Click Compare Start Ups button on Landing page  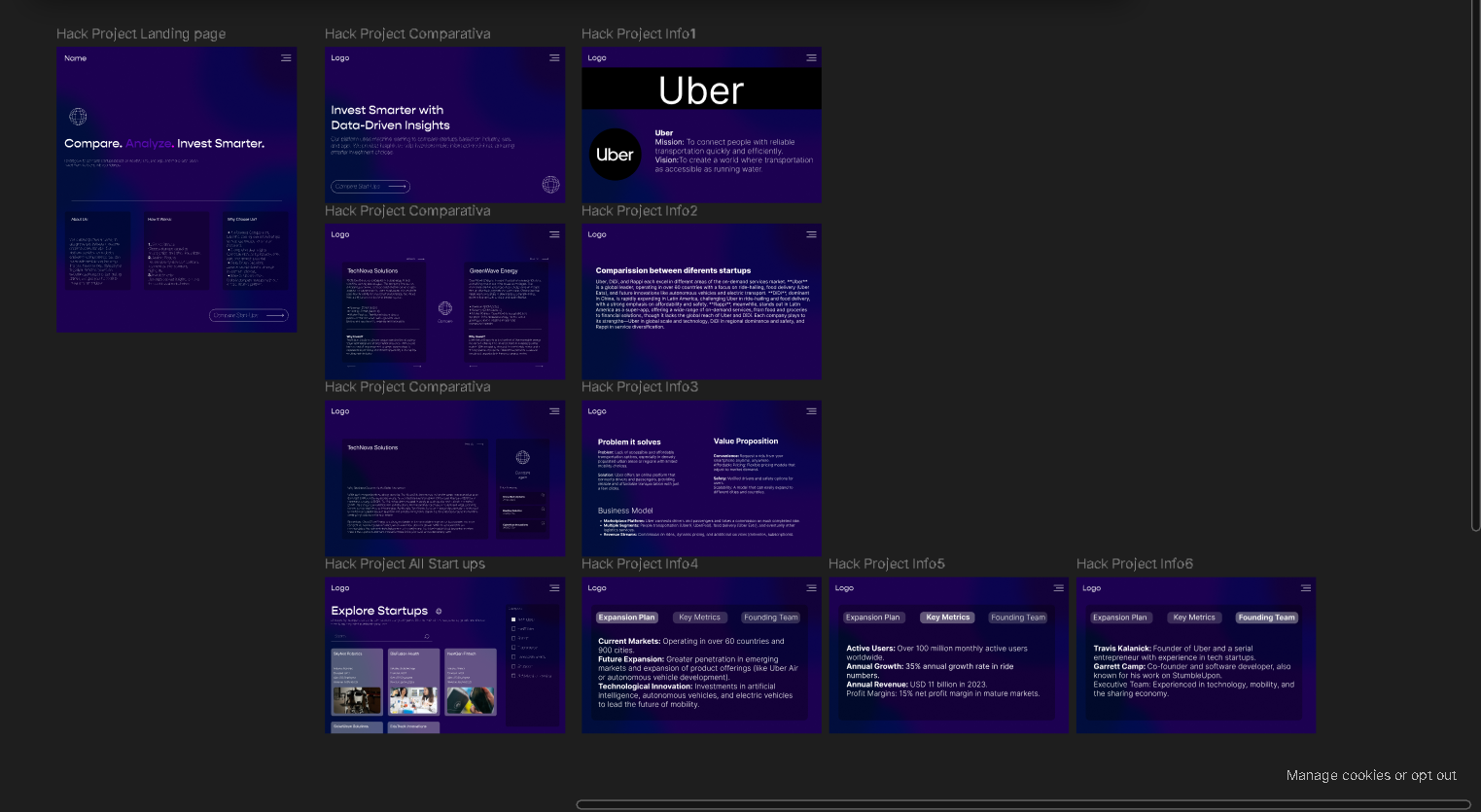coord(249,315)
